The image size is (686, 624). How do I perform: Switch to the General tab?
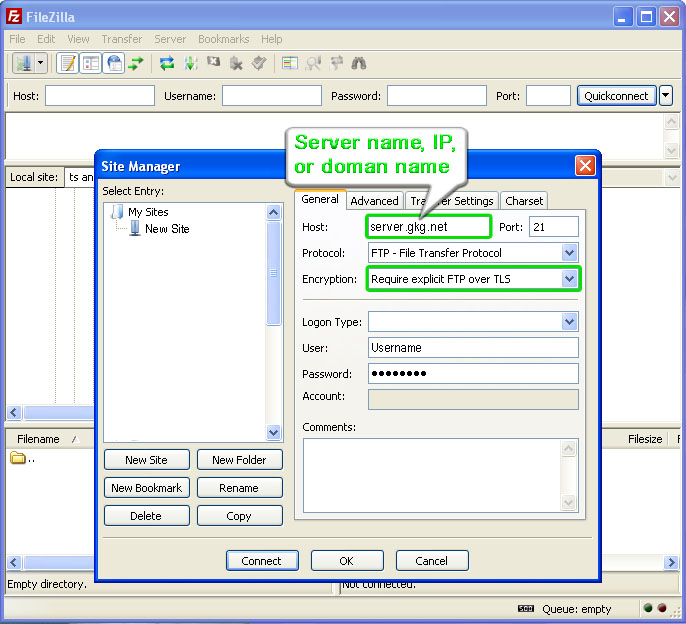pyautogui.click(x=320, y=199)
